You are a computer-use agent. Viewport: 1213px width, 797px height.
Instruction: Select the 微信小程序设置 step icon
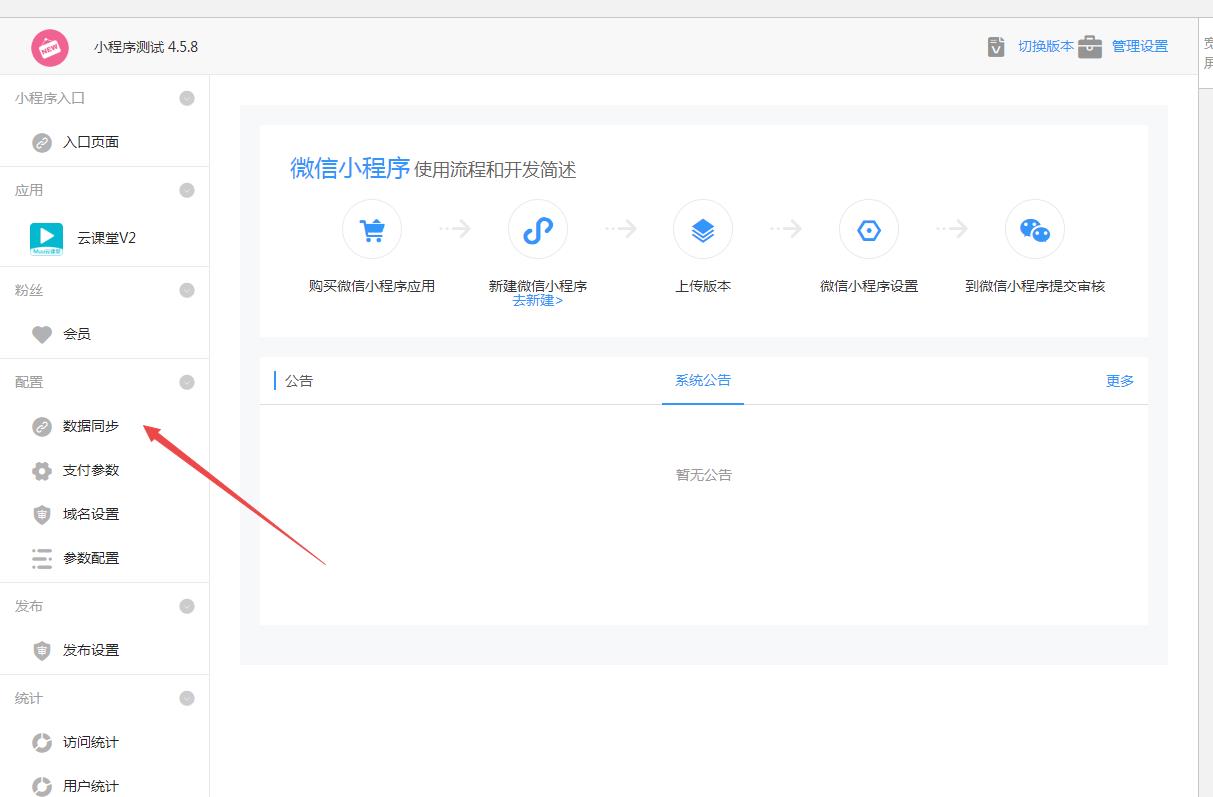pyautogui.click(x=868, y=228)
